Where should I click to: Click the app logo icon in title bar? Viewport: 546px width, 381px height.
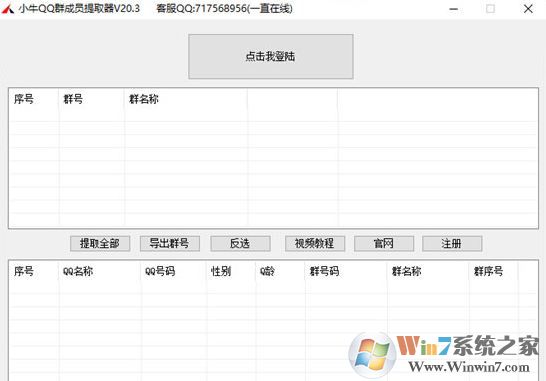pyautogui.click(x=8, y=8)
